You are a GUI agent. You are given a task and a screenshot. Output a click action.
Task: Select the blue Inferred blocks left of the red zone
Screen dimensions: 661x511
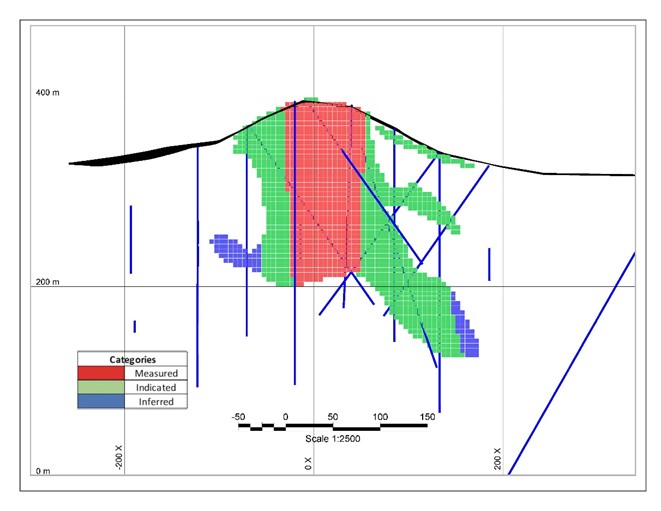pos(236,252)
